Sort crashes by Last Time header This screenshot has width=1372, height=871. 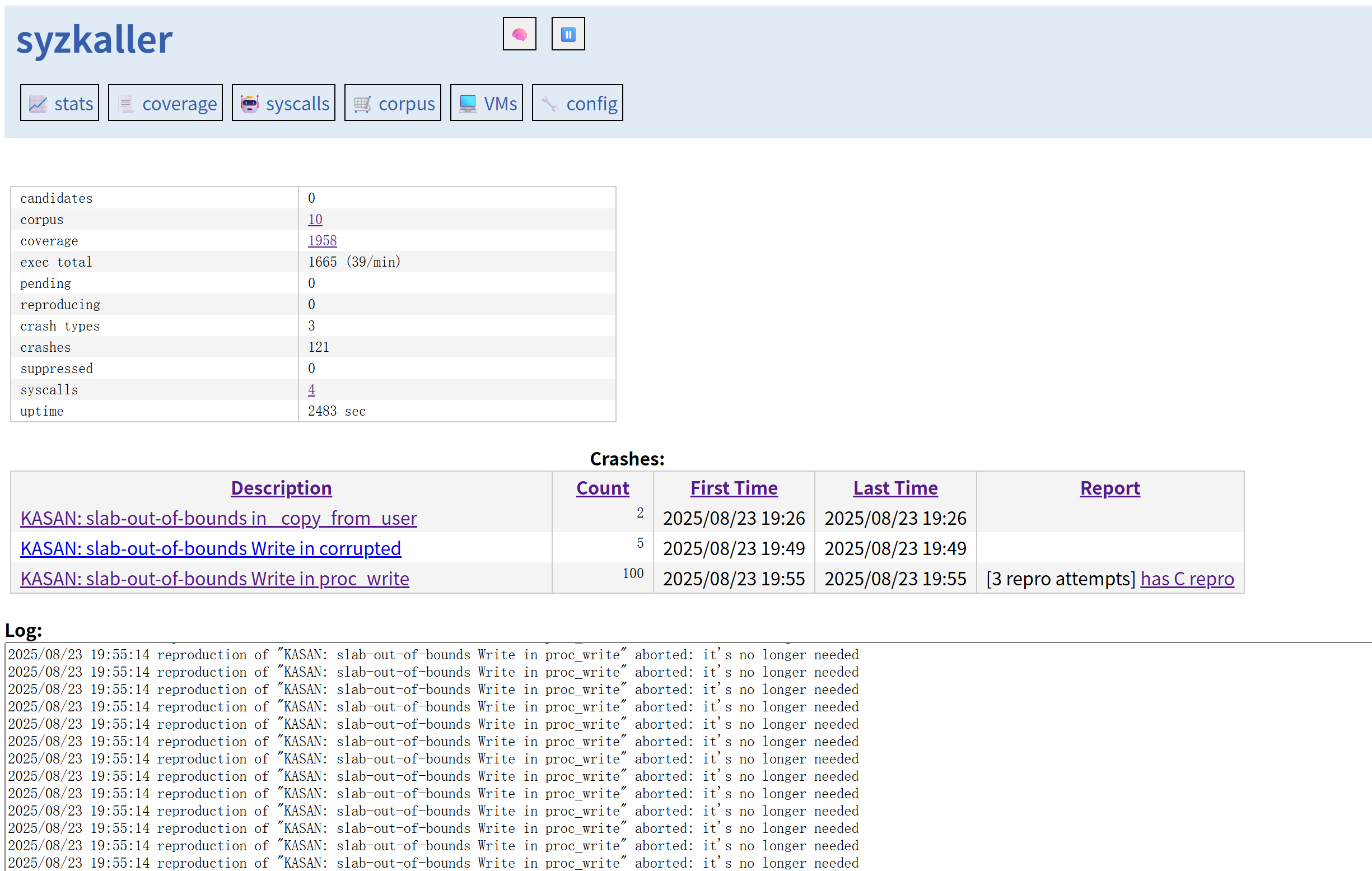895,488
